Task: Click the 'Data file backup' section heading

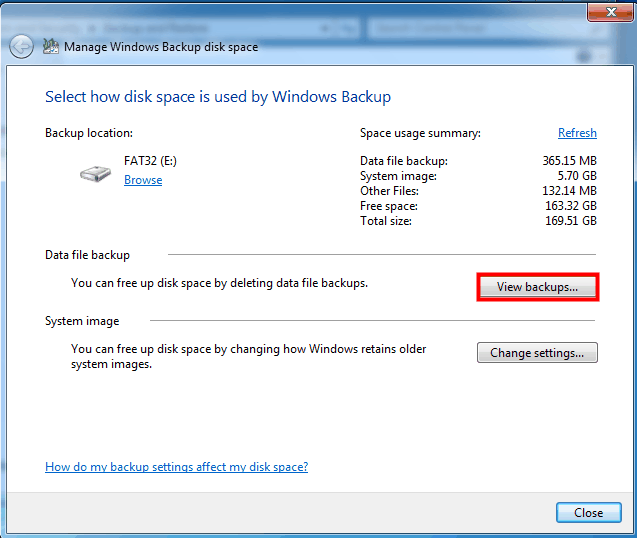Action: 87,255
